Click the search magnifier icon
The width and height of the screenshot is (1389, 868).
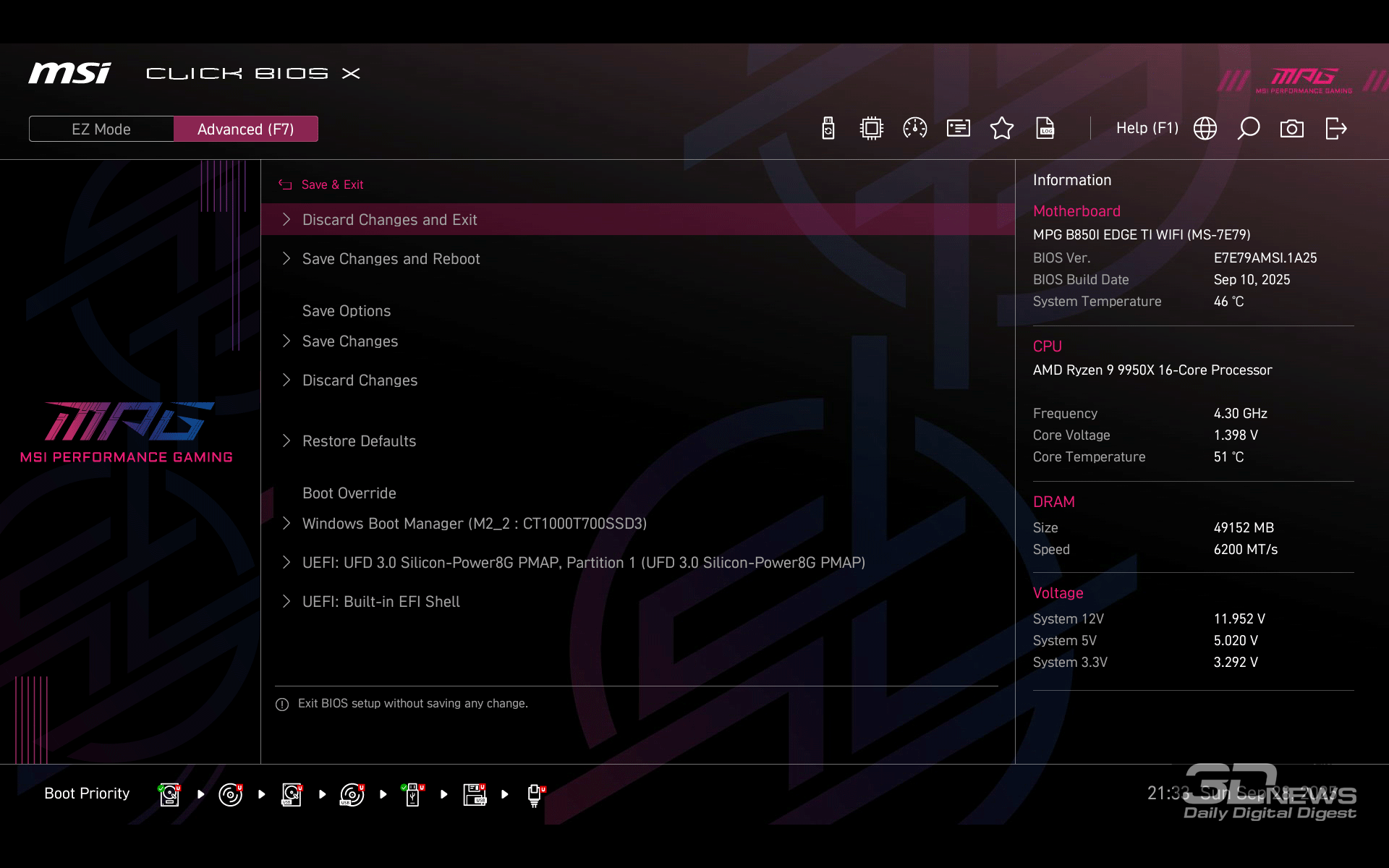coord(1249,129)
